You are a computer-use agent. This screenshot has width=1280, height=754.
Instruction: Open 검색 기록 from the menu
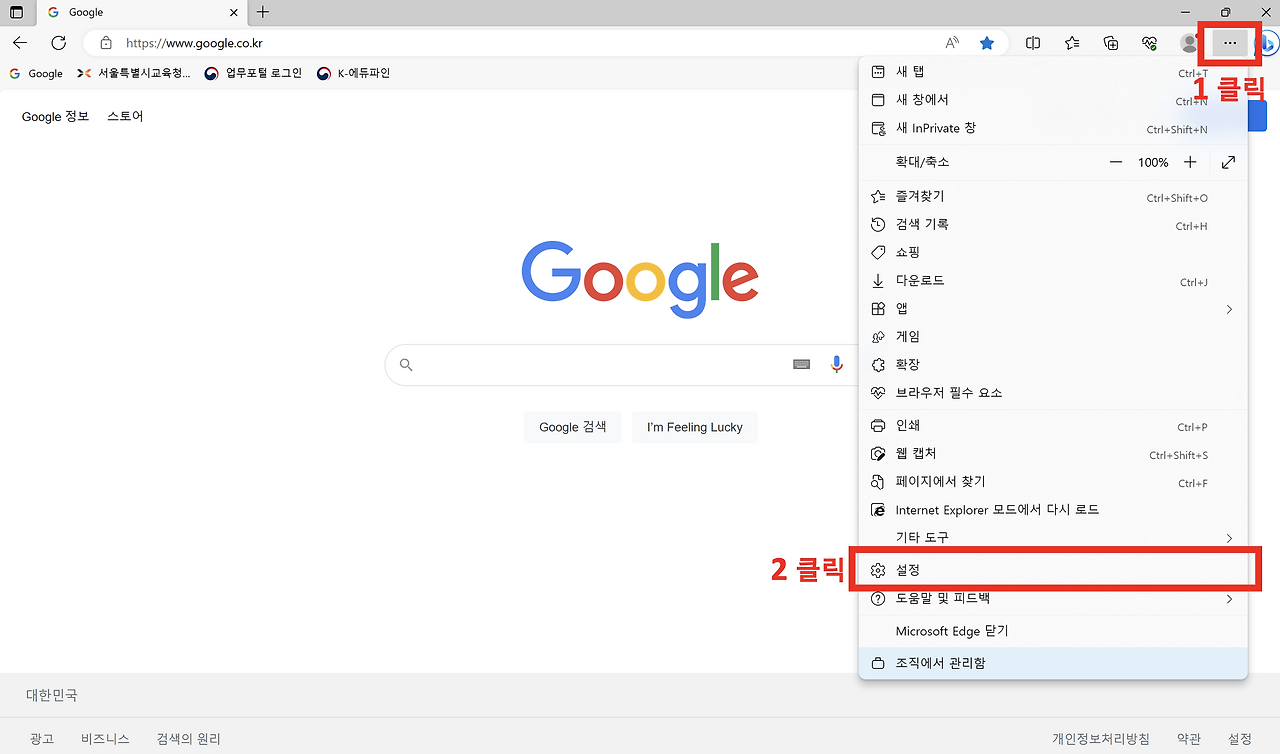click(x=1053, y=225)
